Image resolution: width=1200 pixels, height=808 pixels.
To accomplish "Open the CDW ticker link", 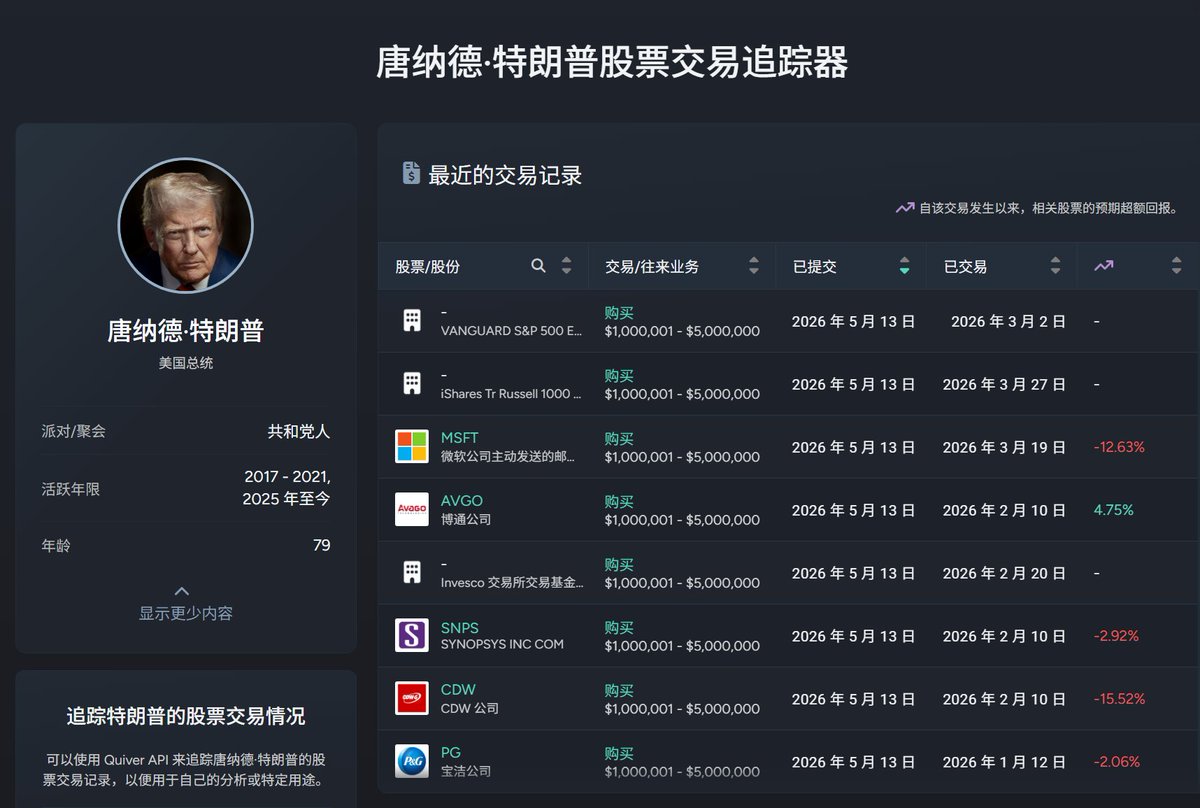I will coord(458,690).
